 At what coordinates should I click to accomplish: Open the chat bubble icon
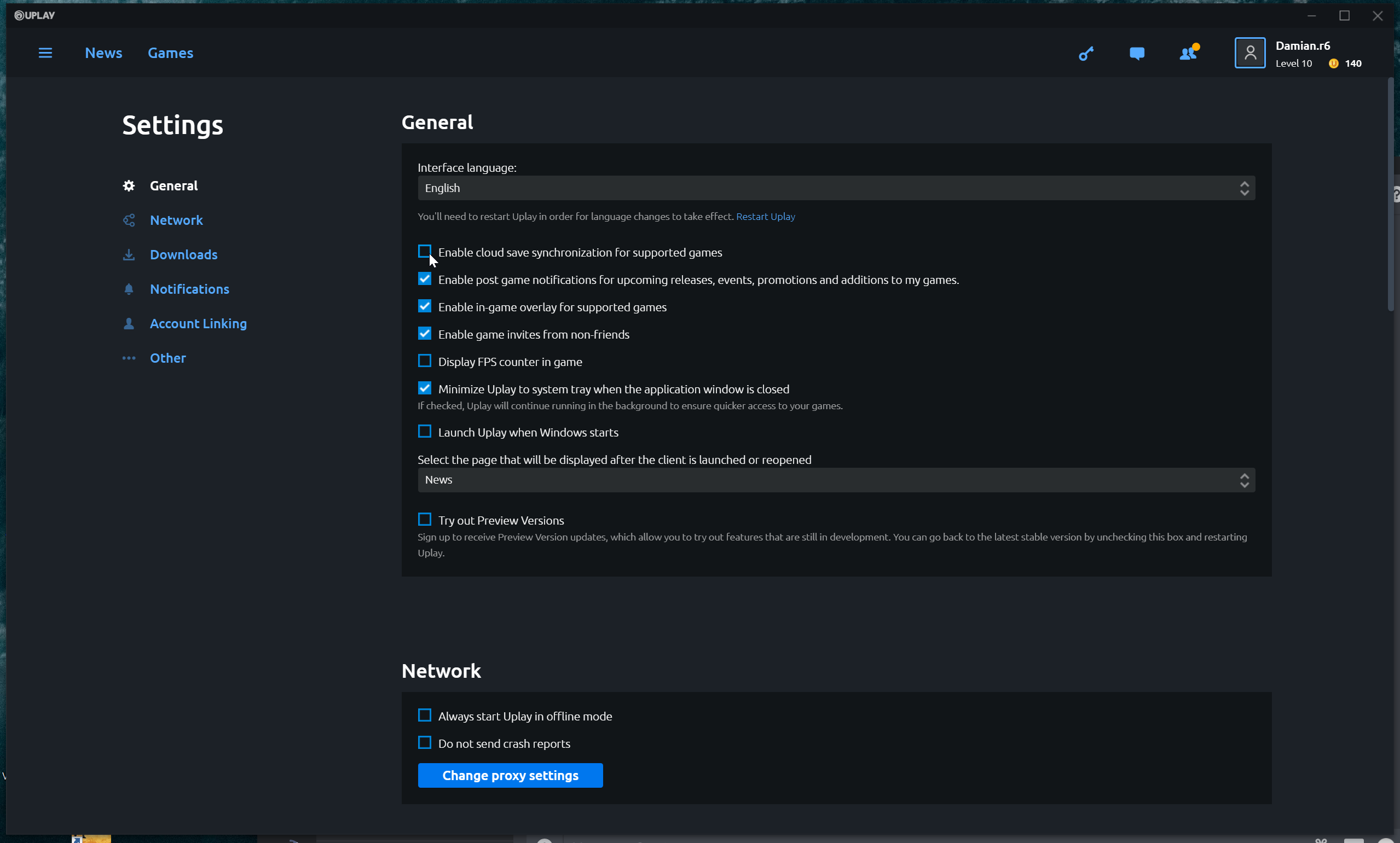[x=1136, y=54]
